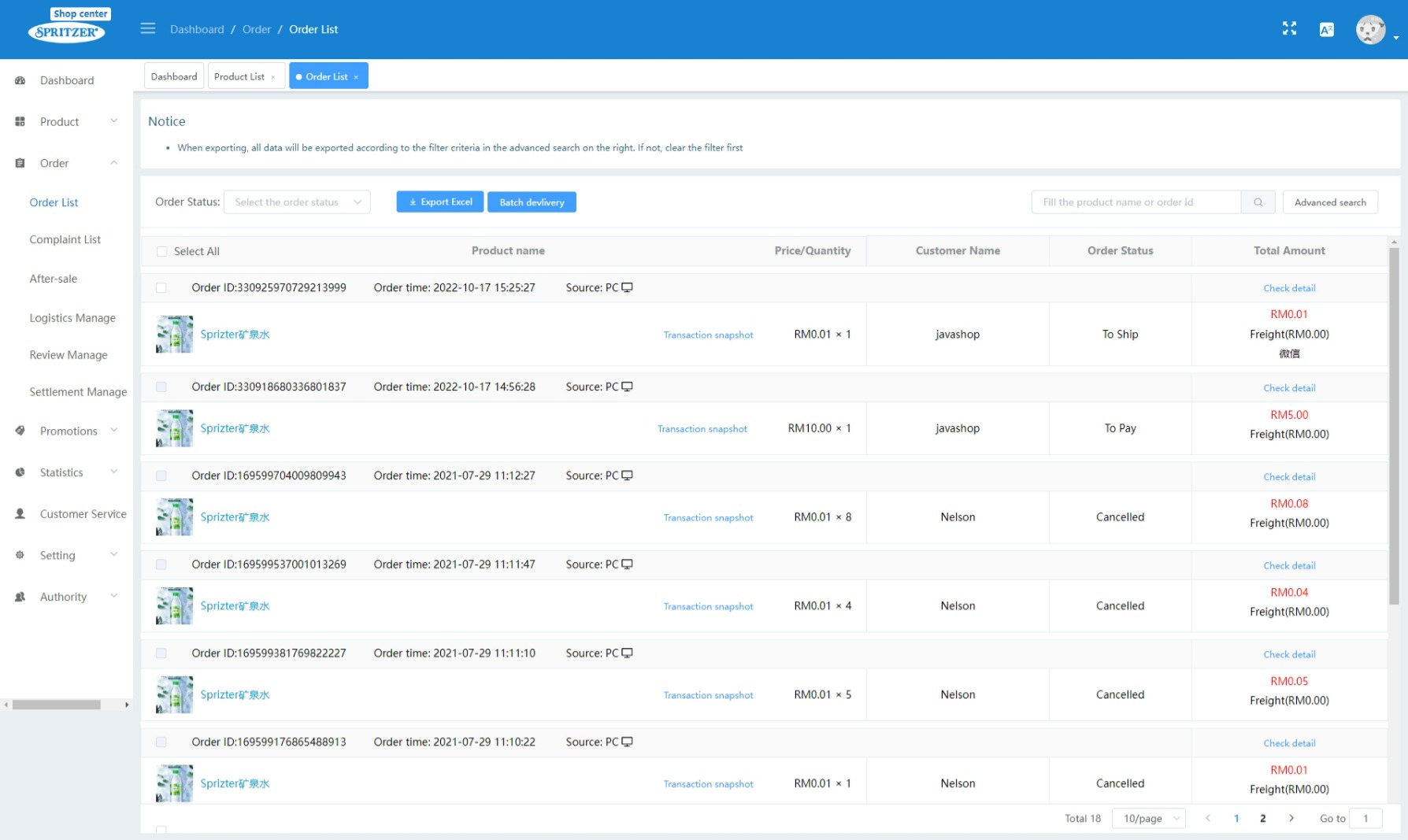The image size is (1408, 840).
Task: Select checkbox for order 169599176865488913
Action: (161, 742)
